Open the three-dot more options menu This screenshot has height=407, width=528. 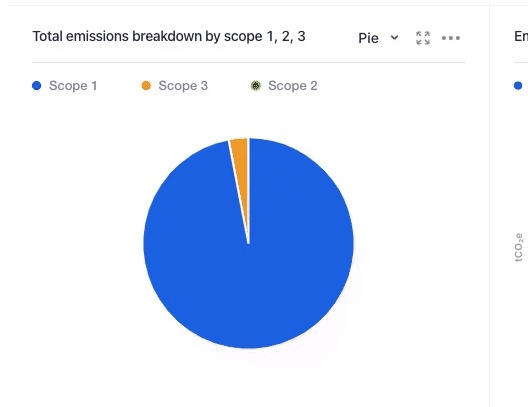451,38
